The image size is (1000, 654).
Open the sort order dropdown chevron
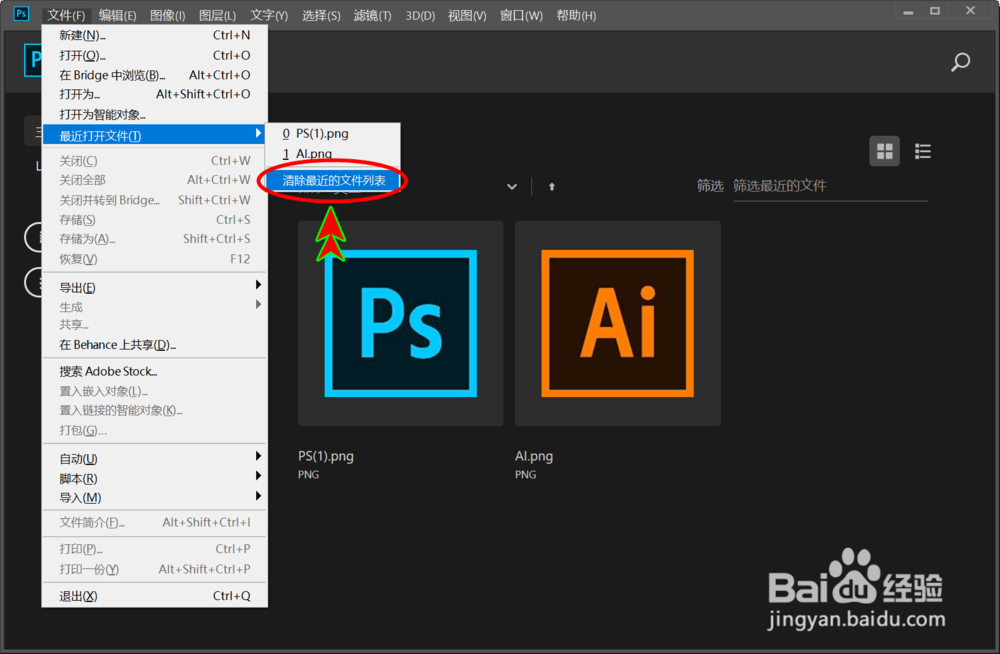(x=511, y=187)
